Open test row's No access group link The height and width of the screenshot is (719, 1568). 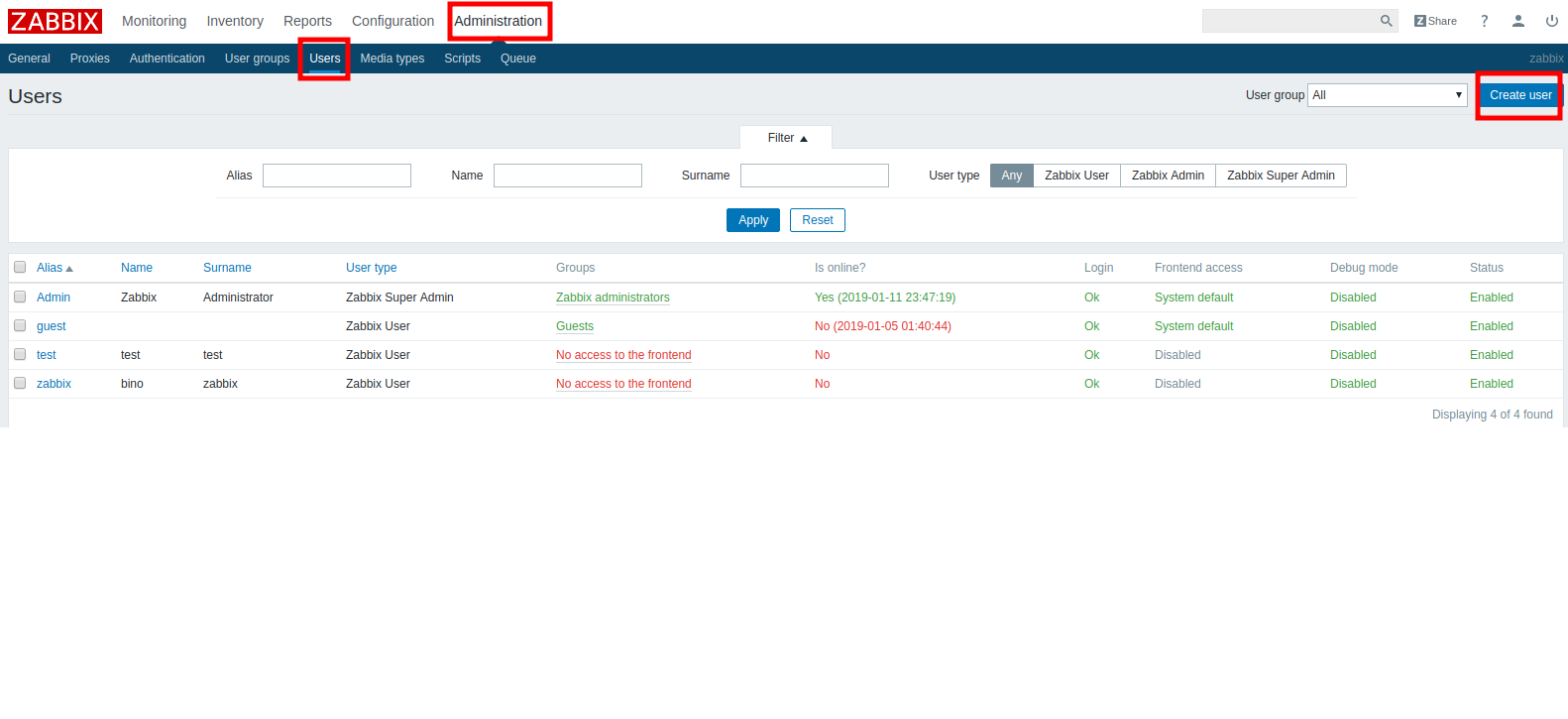pos(623,355)
